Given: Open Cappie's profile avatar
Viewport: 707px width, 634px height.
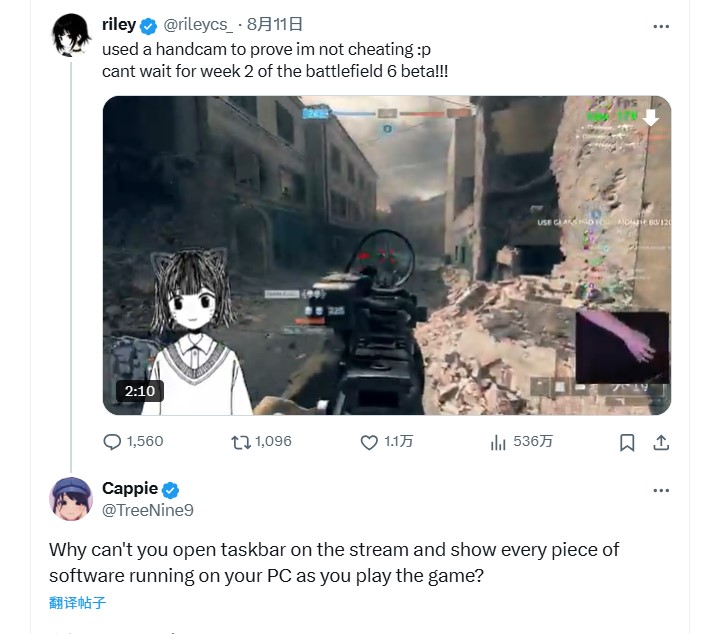Looking at the screenshot, I should pos(71,499).
